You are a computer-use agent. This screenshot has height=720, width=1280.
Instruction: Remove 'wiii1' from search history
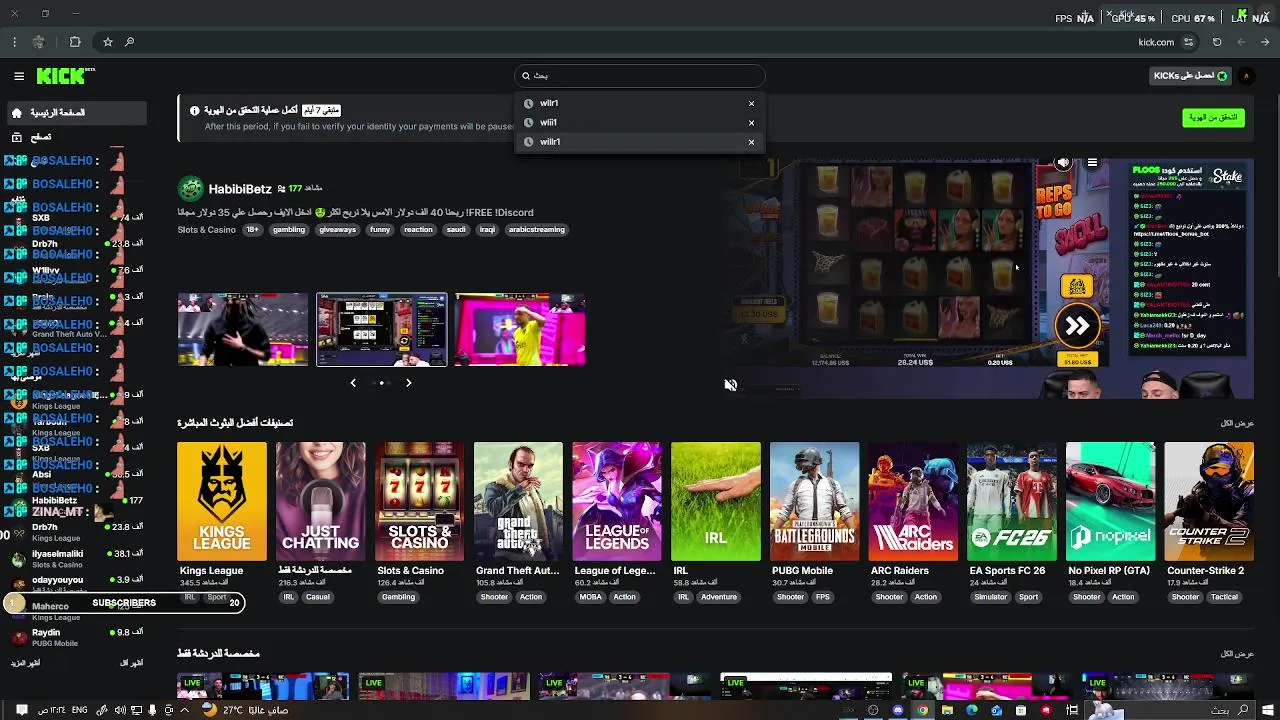751,122
